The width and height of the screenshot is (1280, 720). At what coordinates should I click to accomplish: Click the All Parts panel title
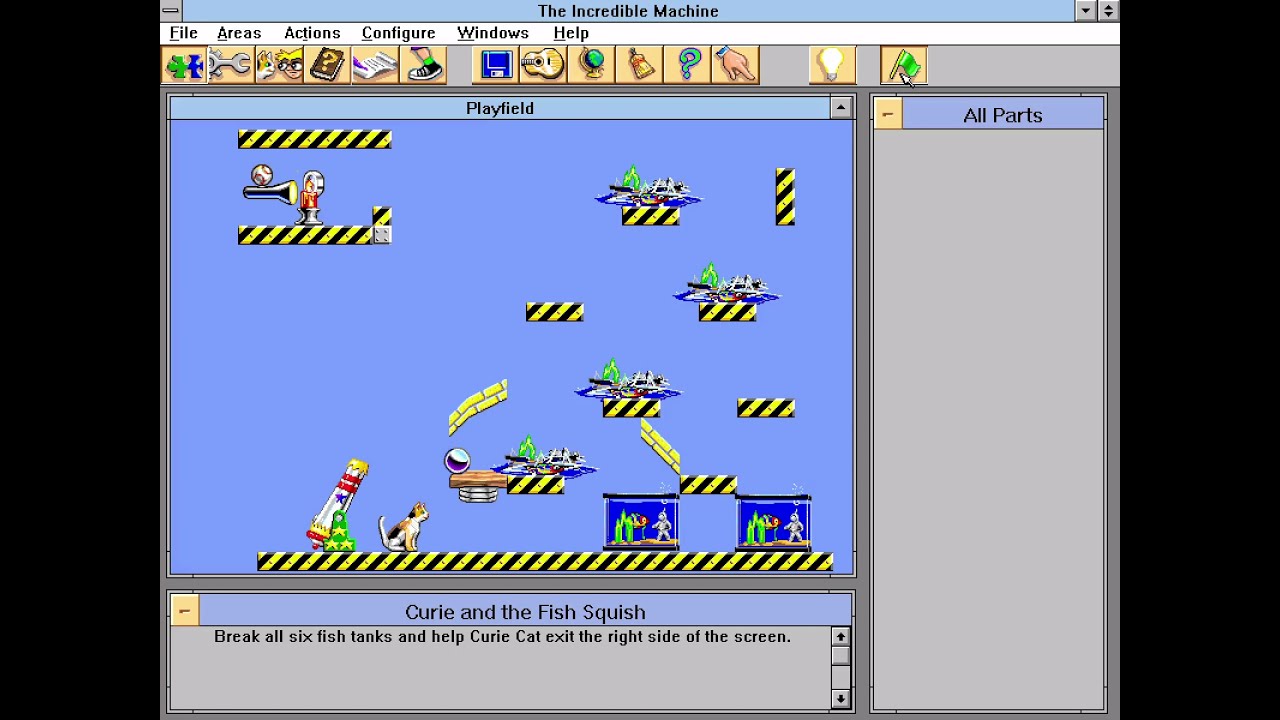[1002, 115]
